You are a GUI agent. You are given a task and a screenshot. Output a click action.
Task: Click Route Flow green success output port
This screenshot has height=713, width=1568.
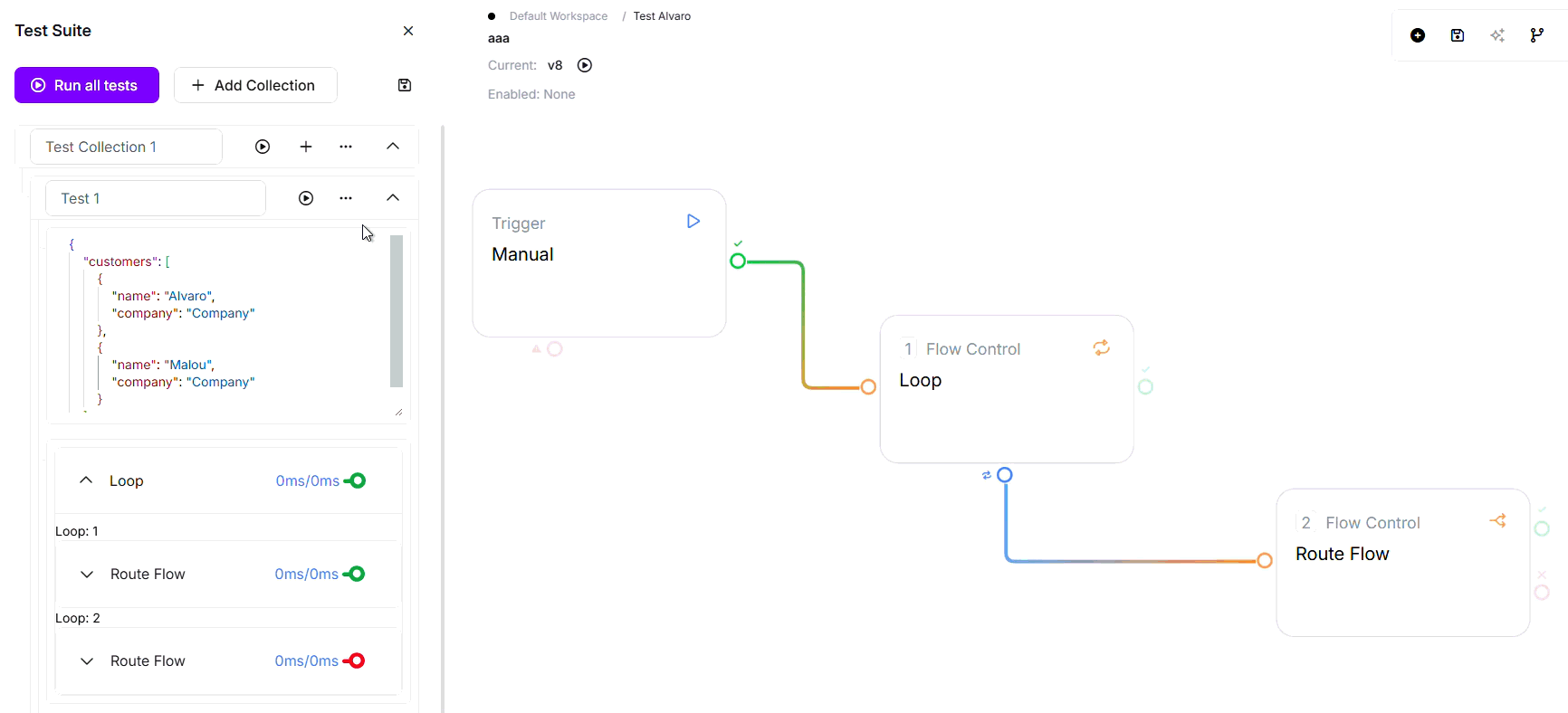(1542, 528)
